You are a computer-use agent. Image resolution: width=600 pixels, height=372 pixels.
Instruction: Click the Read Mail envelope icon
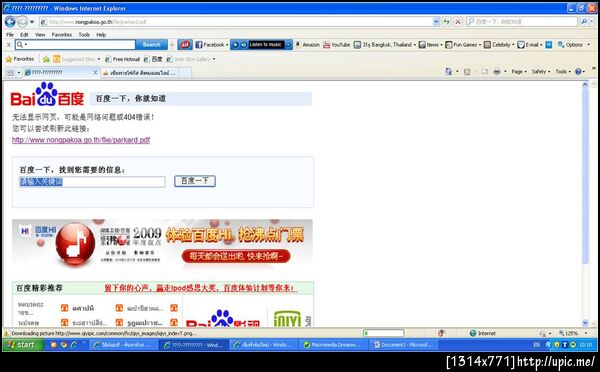click(x=484, y=72)
